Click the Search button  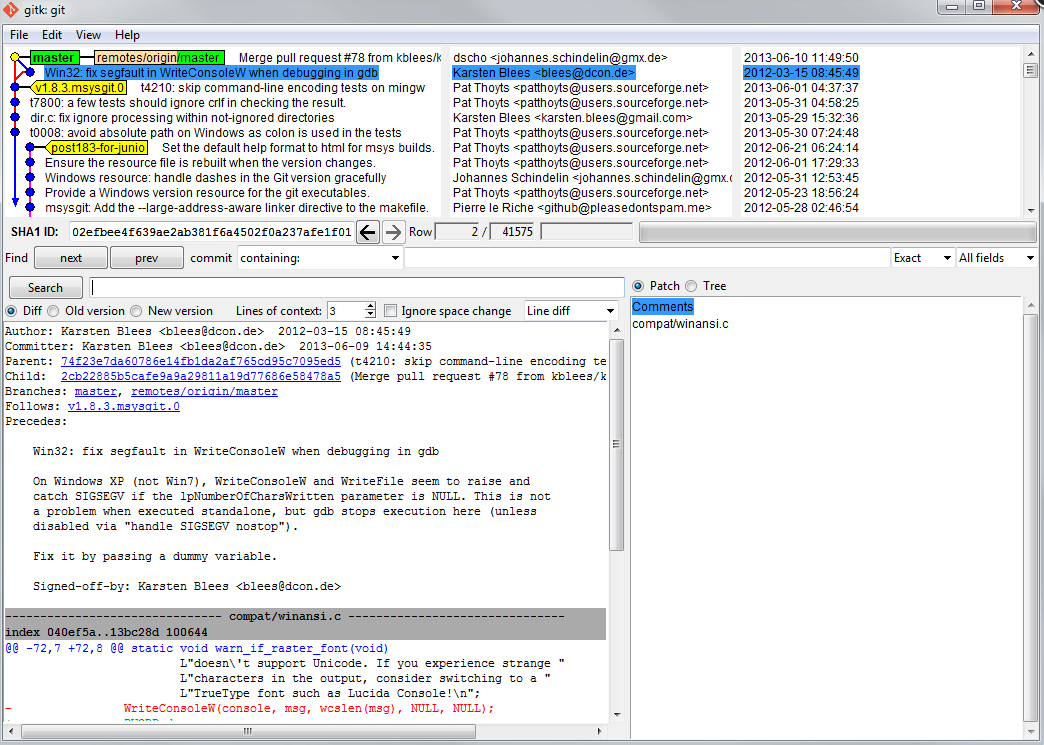pos(45,288)
